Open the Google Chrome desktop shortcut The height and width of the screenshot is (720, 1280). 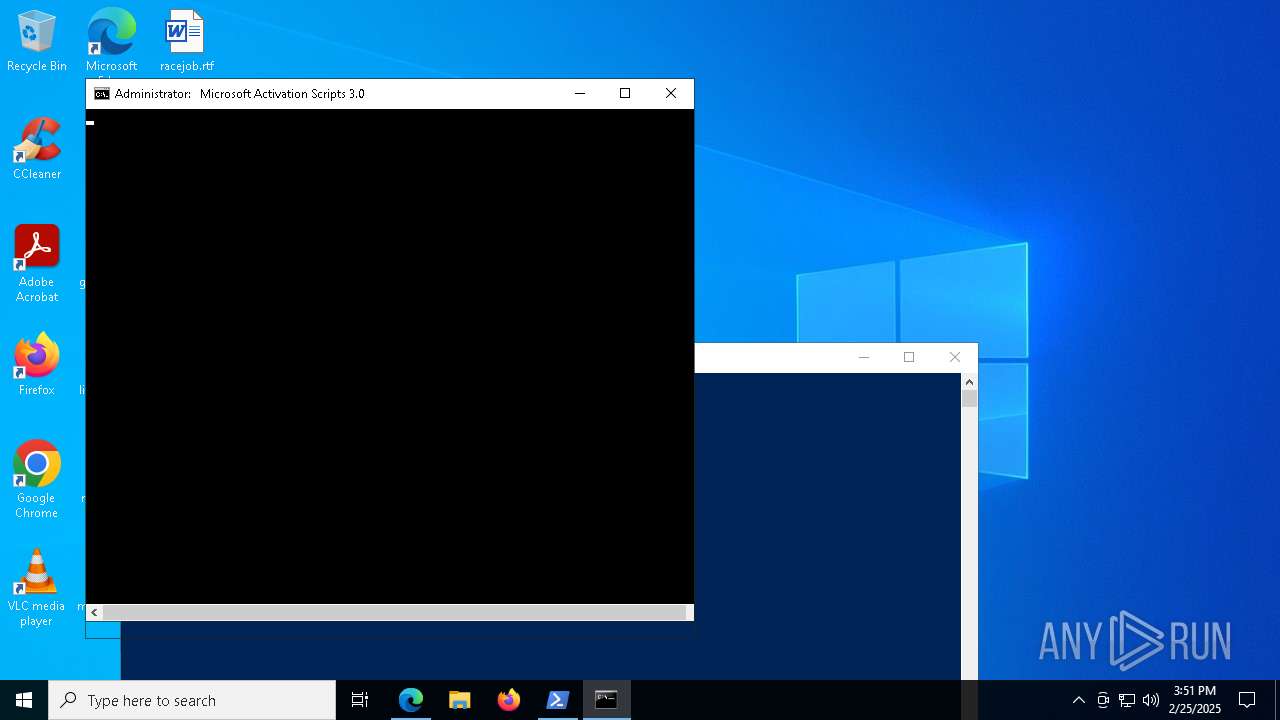pos(37,479)
